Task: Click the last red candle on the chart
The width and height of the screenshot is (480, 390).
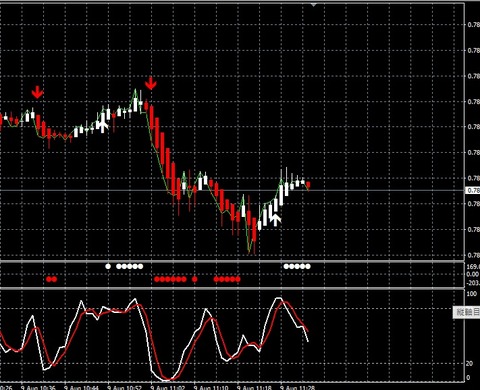Action: point(308,185)
